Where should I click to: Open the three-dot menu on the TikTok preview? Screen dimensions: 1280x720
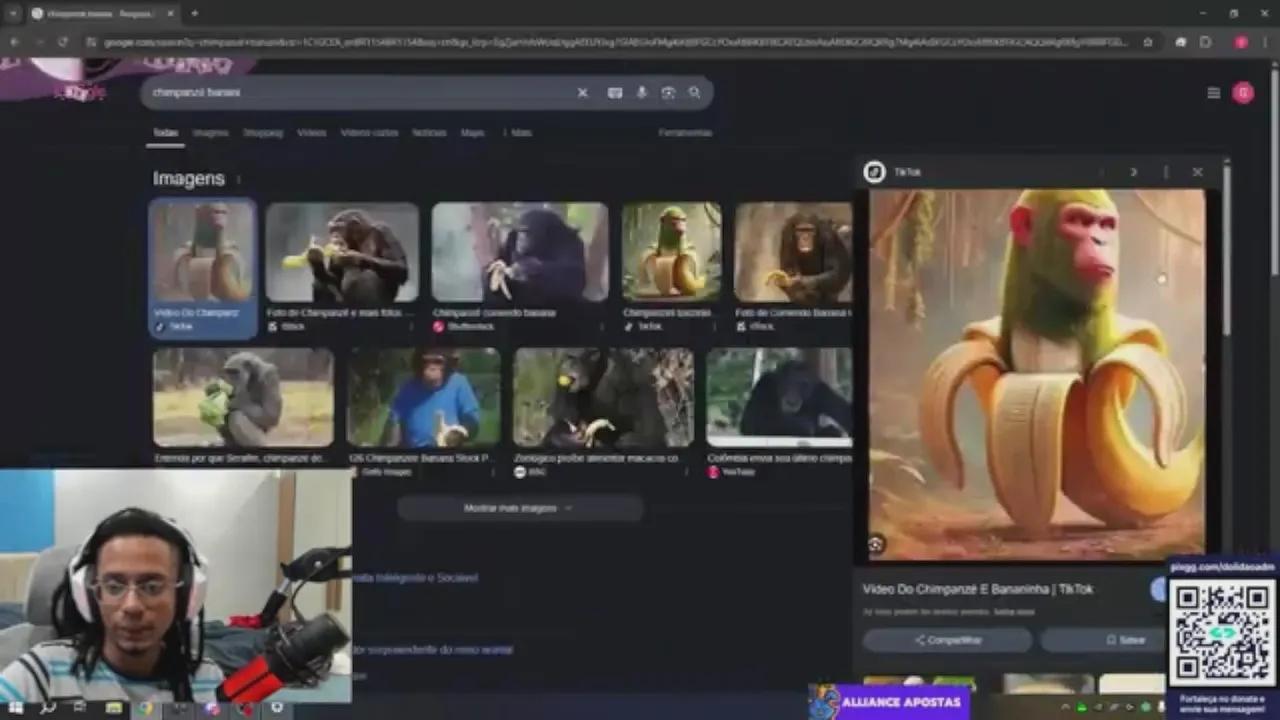coord(1165,172)
